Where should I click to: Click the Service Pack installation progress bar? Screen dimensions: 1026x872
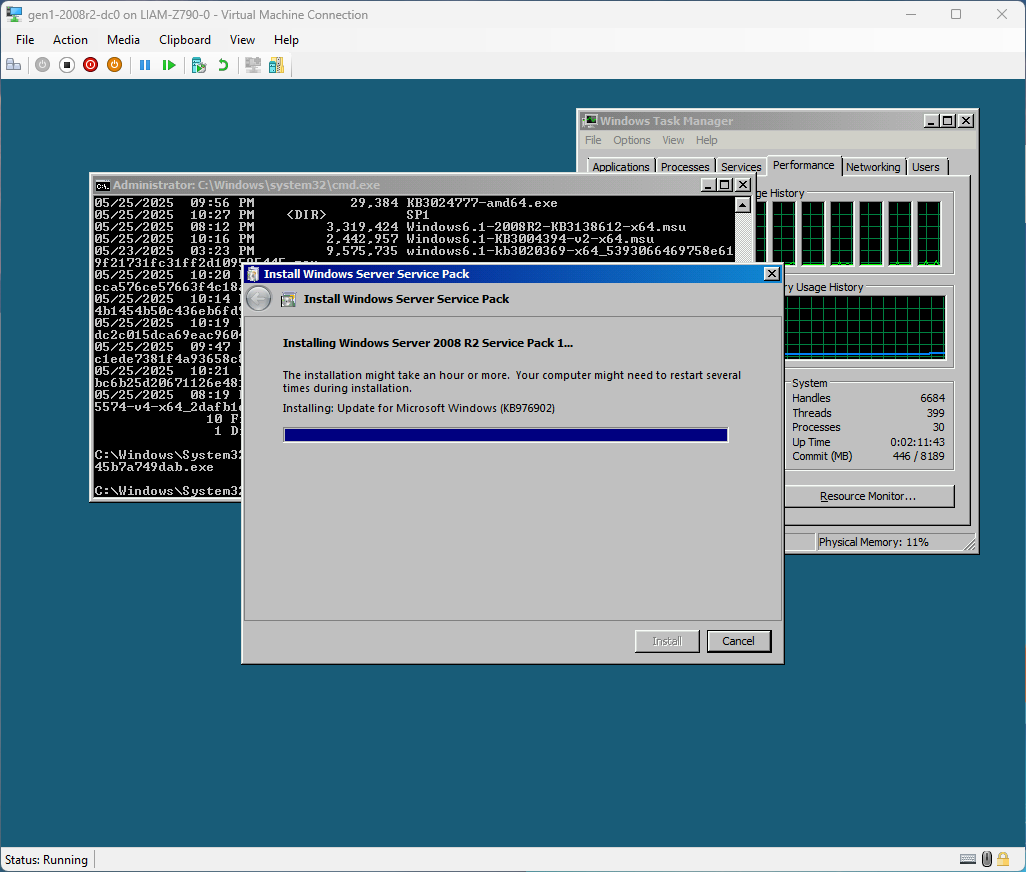[x=506, y=435]
